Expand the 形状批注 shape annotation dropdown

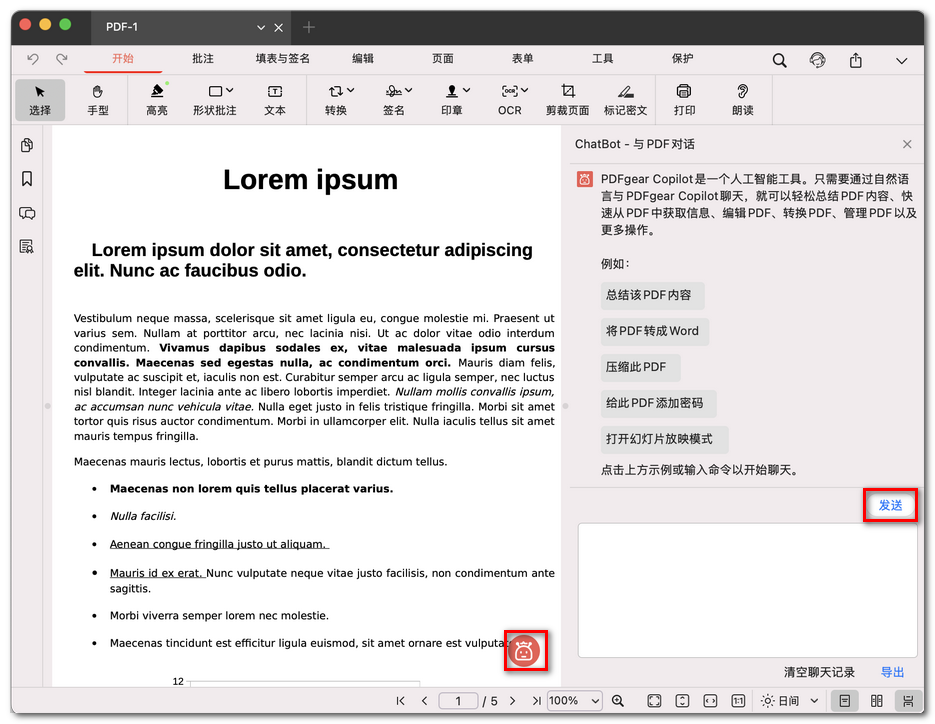pos(215,100)
